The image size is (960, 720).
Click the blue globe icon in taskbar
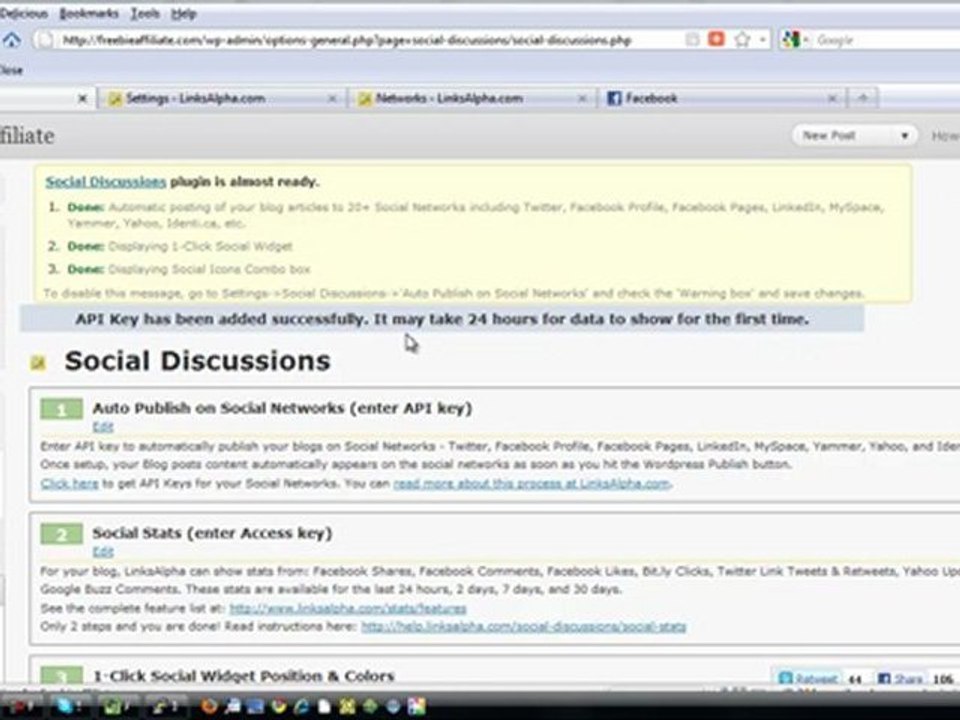(394, 706)
